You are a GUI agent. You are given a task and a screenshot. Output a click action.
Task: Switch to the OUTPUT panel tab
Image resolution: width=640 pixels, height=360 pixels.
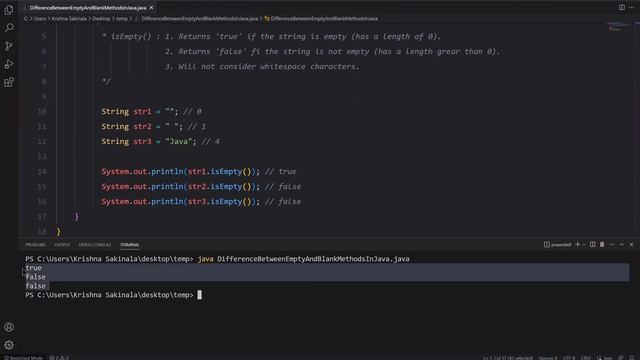coord(62,245)
